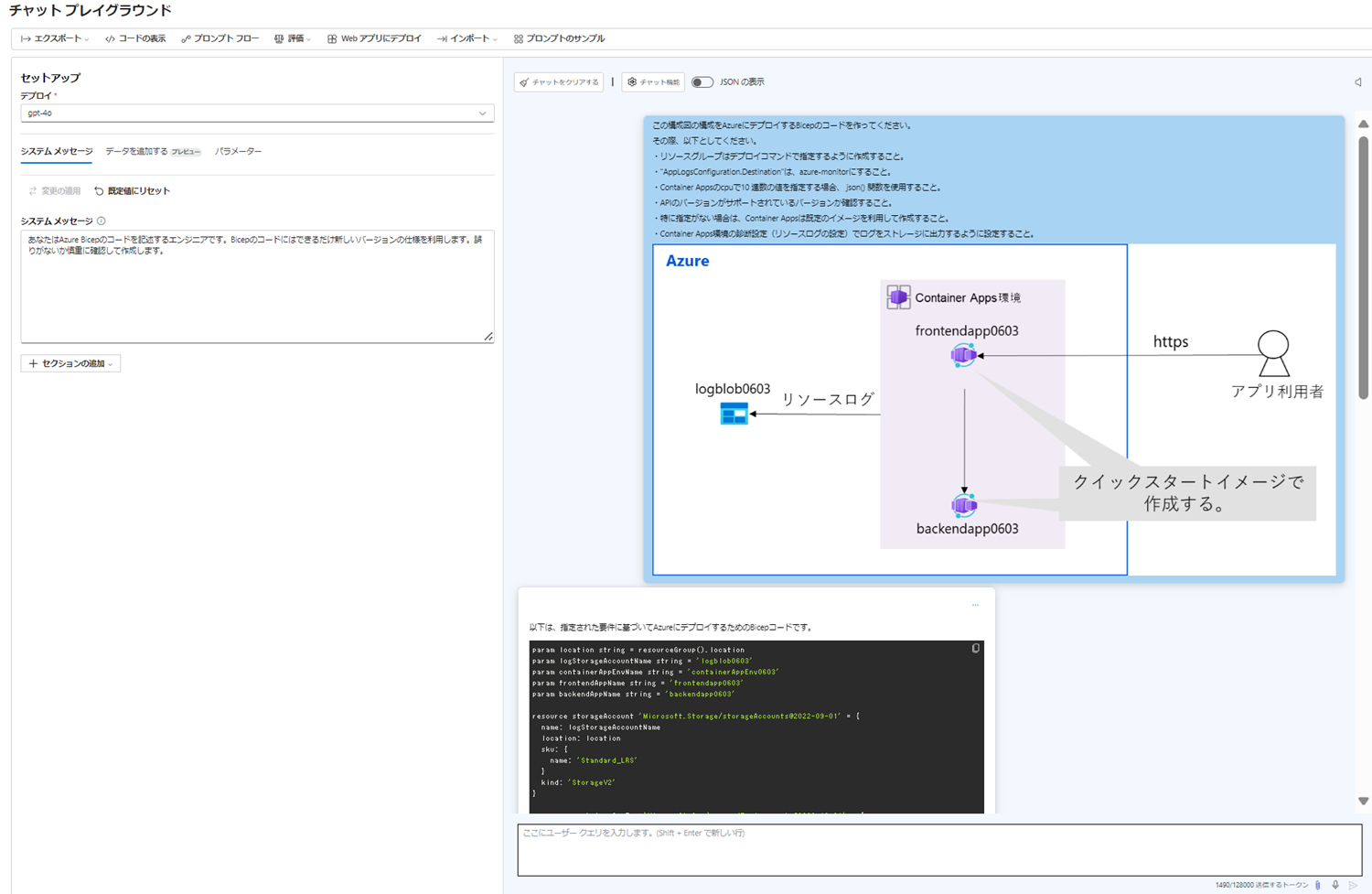Click the code line 'param backendAppName string'
Viewport: 1372px width, 894px height.
pos(633,694)
